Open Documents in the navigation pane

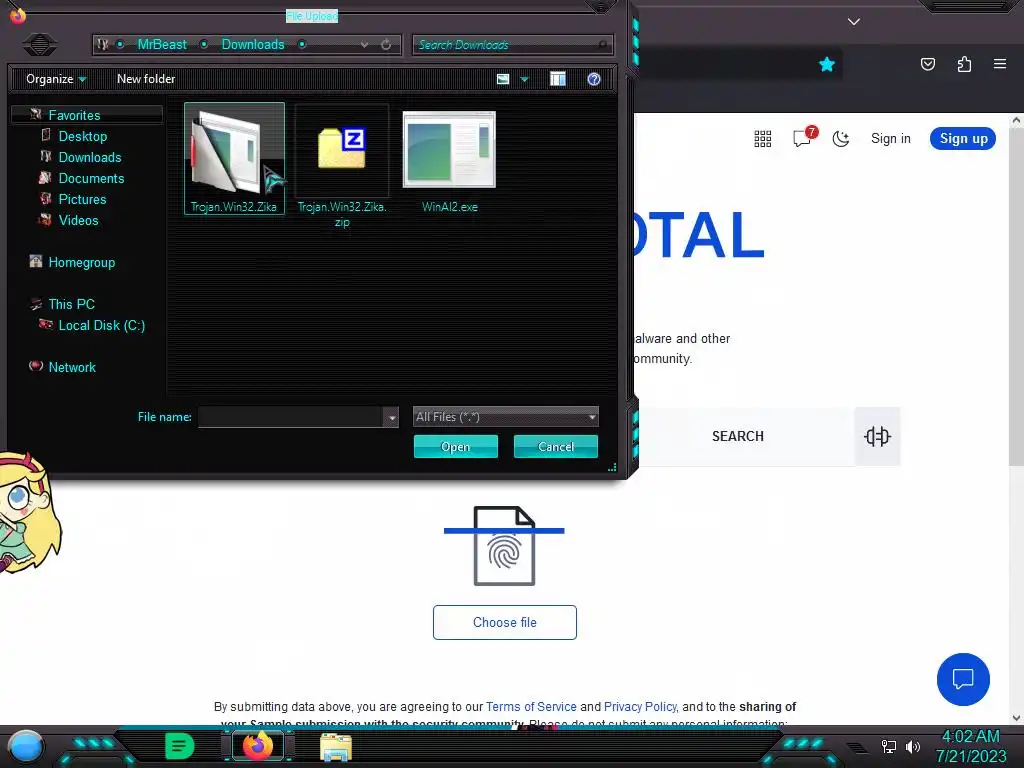(x=91, y=178)
